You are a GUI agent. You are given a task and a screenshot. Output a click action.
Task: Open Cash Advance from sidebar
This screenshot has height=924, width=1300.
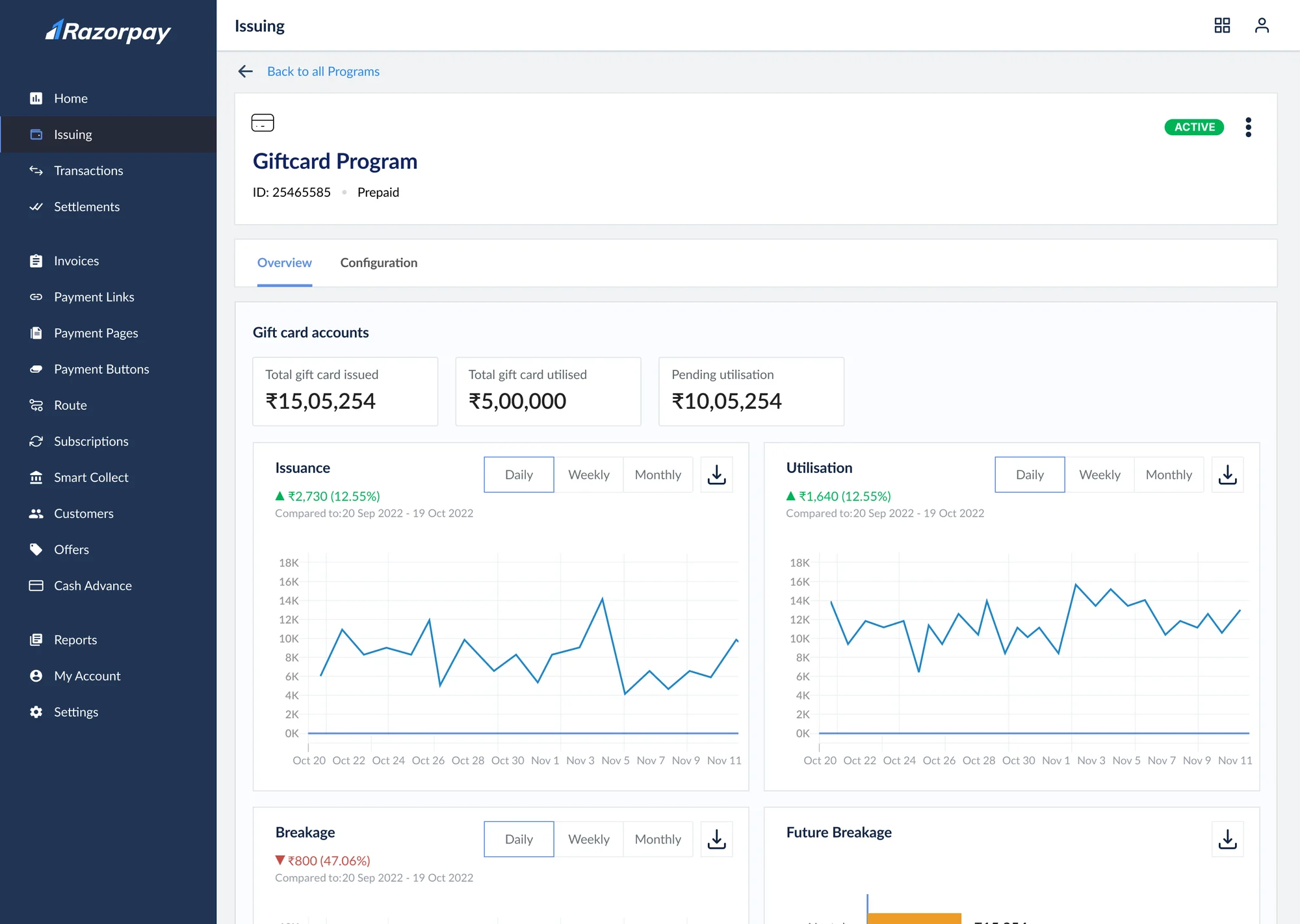click(108, 585)
